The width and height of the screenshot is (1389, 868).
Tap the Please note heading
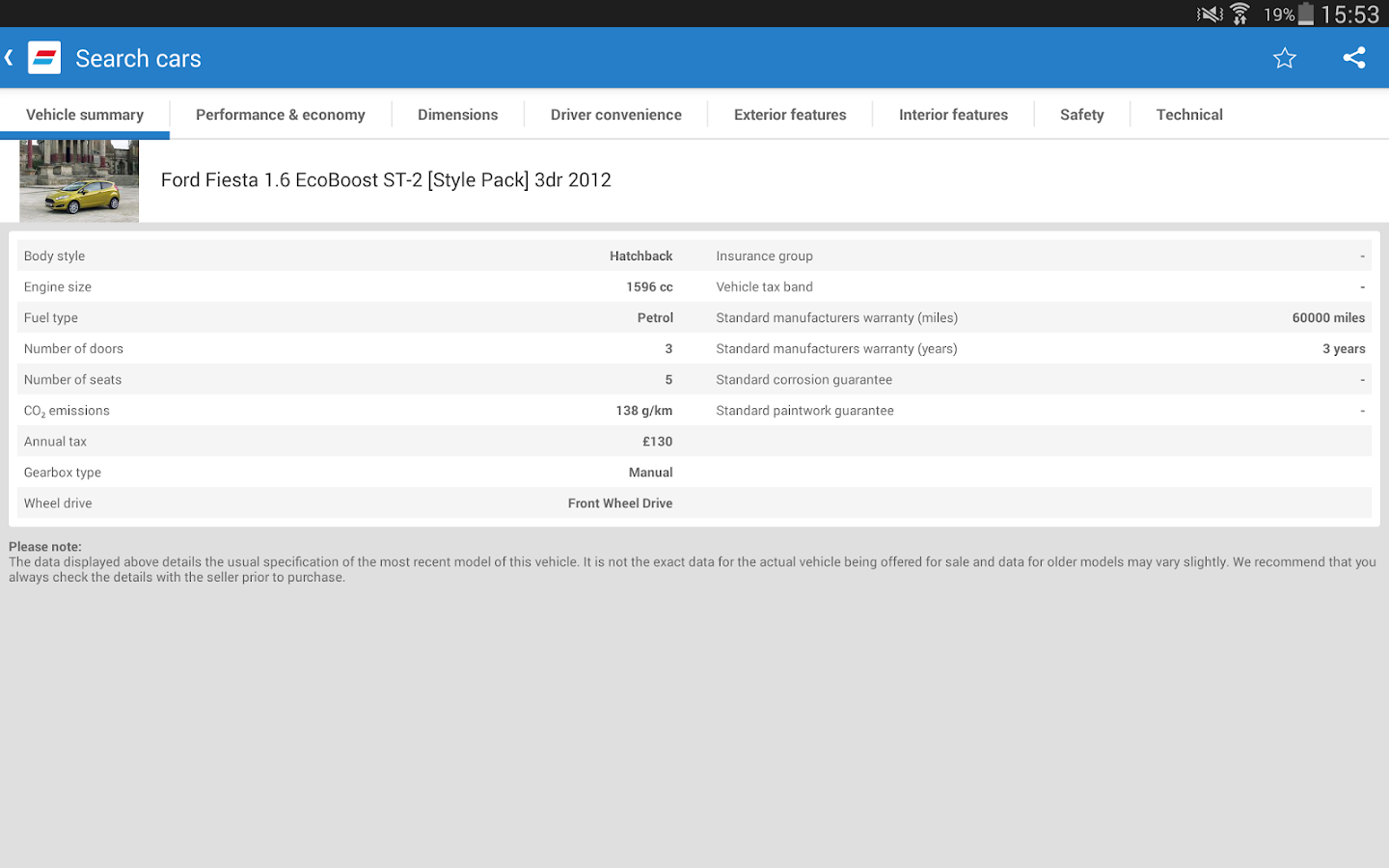[x=45, y=546]
